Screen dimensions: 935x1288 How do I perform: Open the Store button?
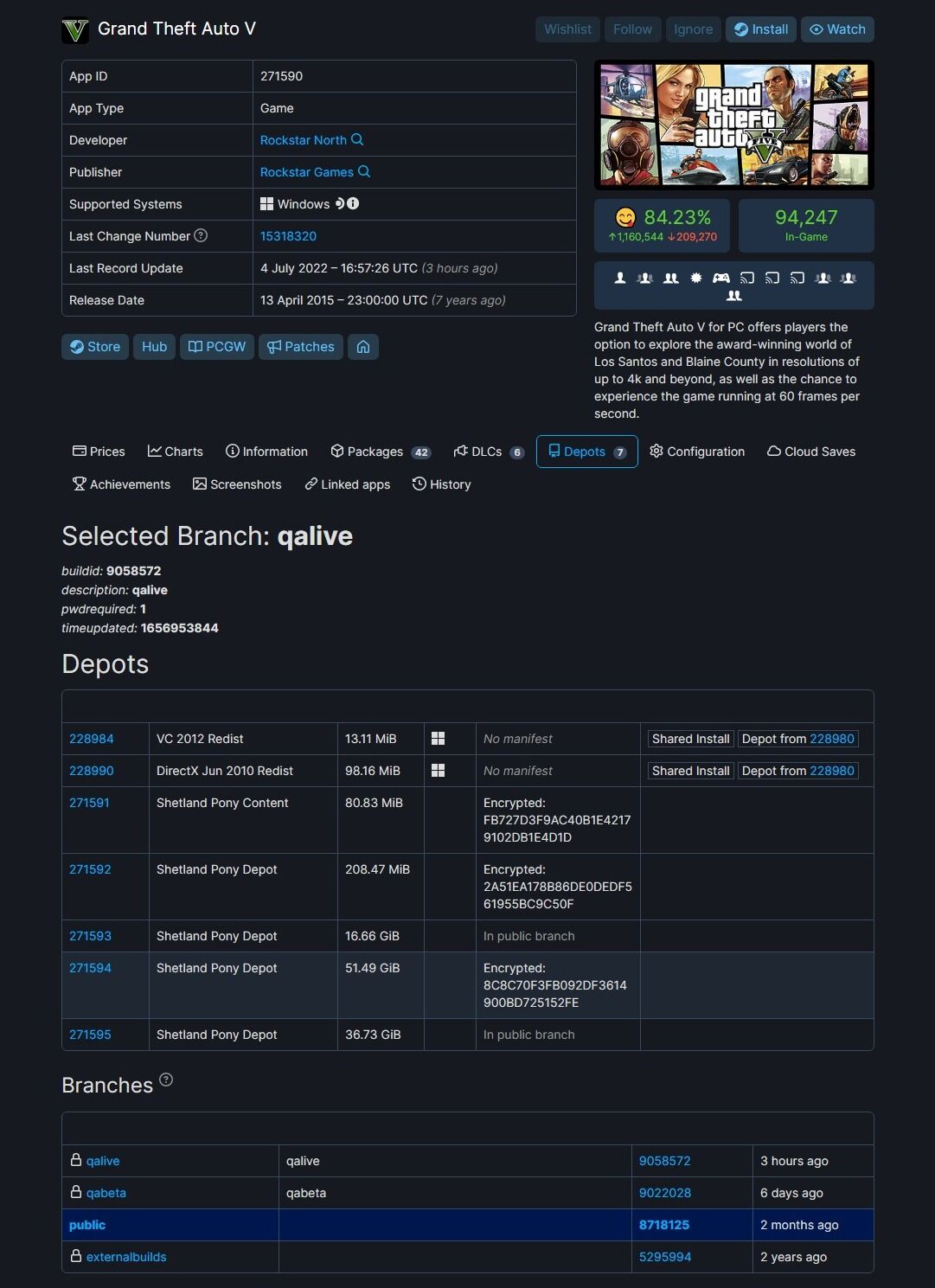coord(95,347)
